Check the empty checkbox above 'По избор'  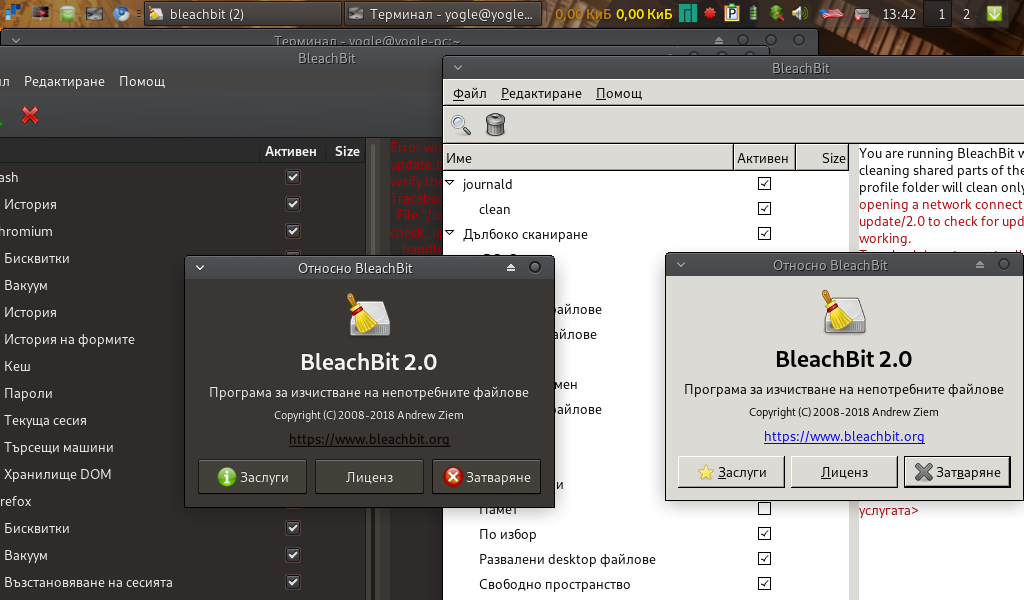764,509
